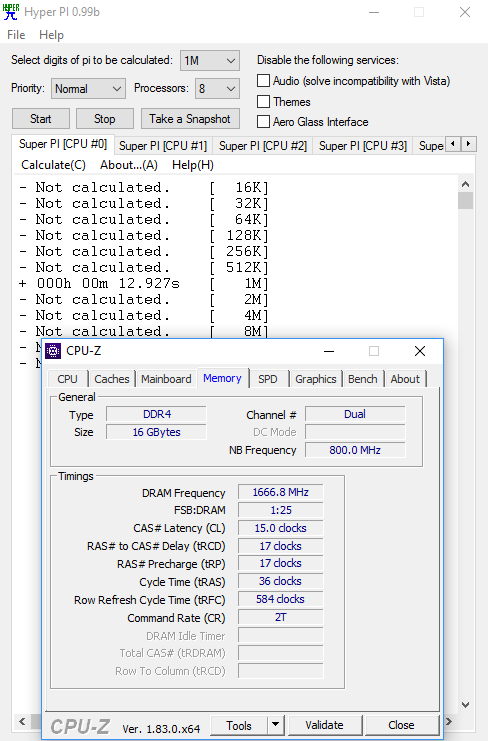
Task: Open the About tab in CPU-Z
Action: click(x=405, y=379)
